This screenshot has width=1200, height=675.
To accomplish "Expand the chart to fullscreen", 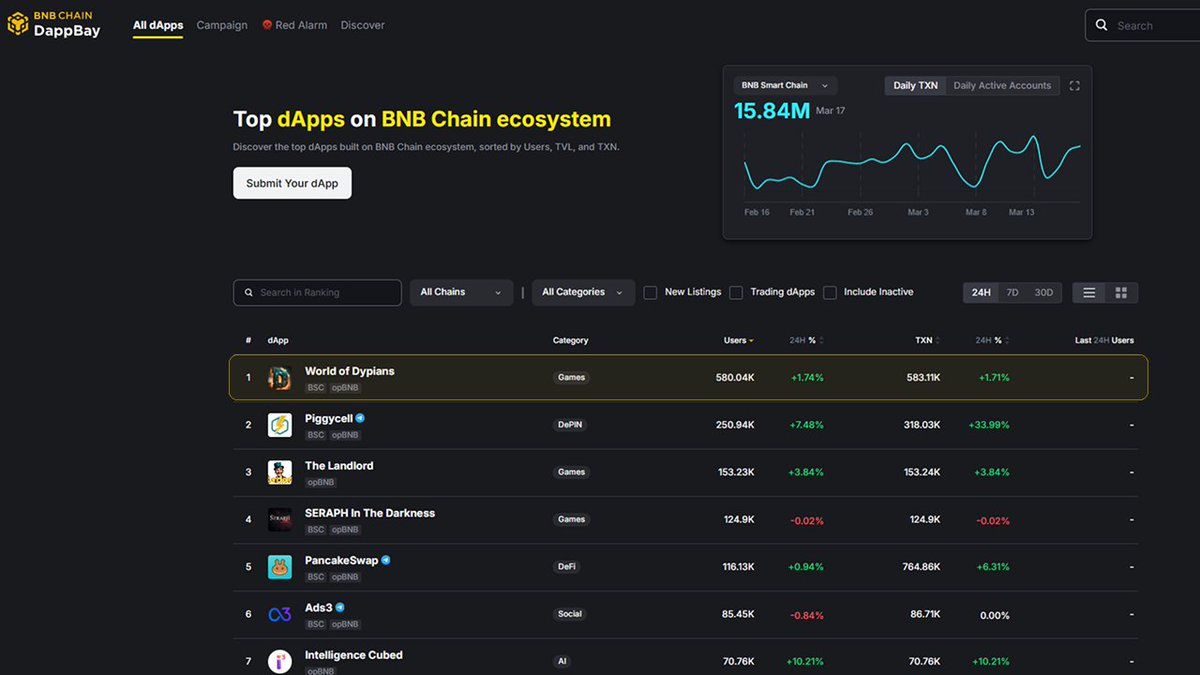I will point(1075,86).
